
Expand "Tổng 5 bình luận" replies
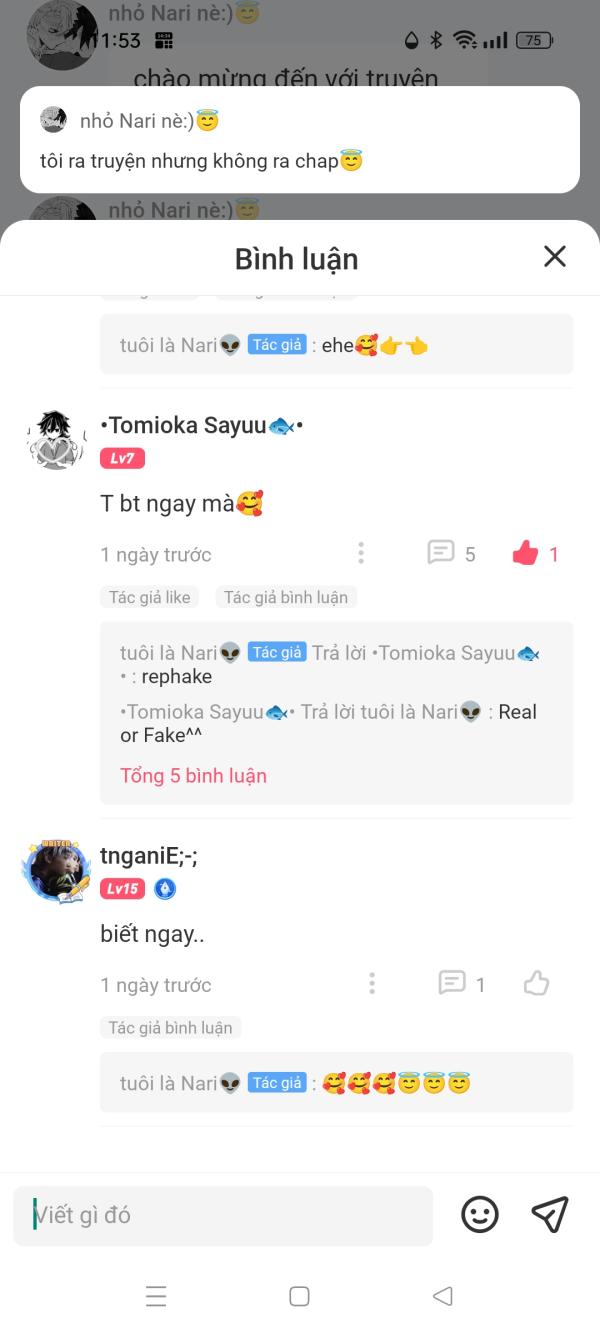click(193, 776)
